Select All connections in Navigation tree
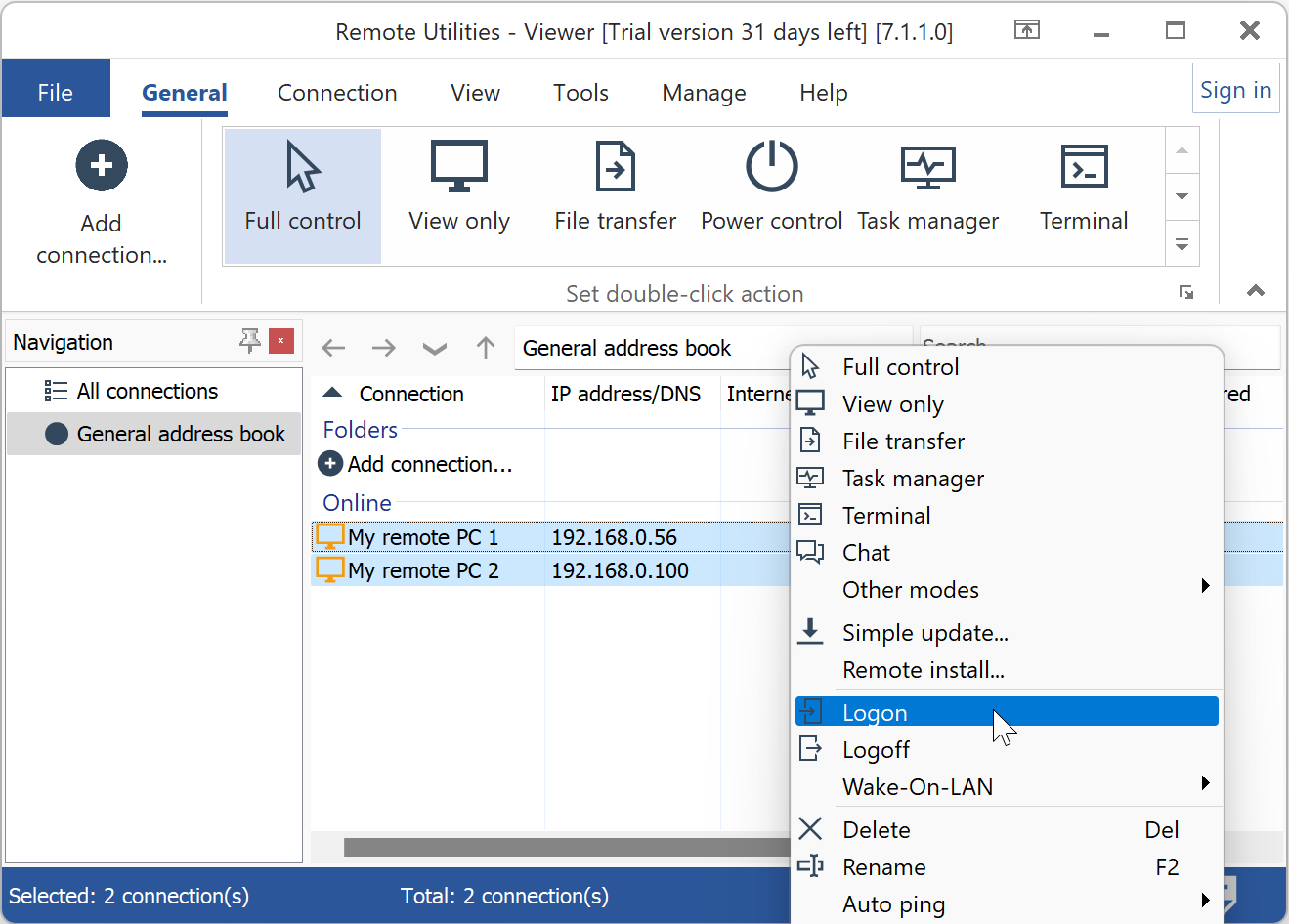 (147, 391)
